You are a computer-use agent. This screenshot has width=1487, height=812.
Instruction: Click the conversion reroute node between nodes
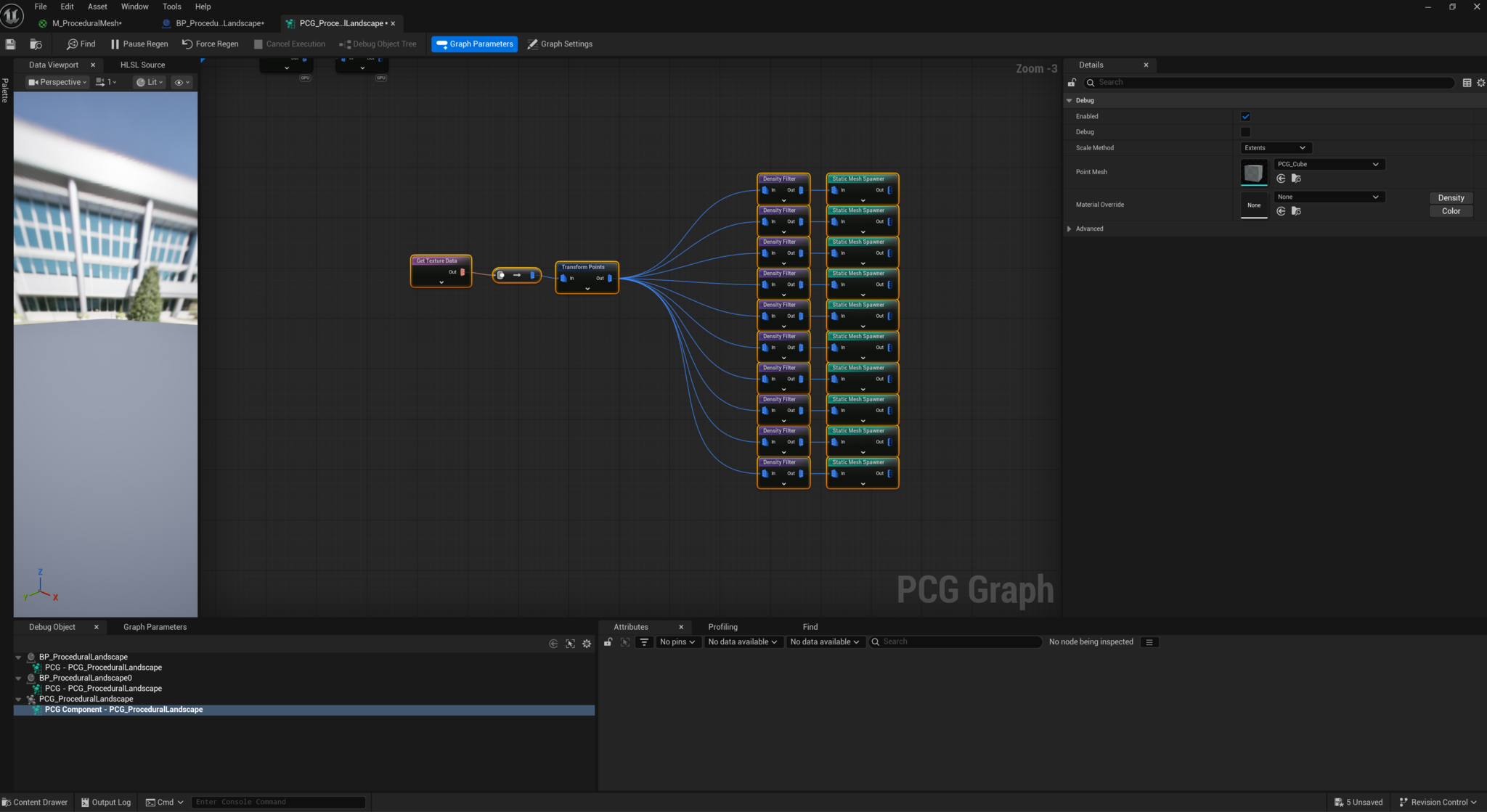(516, 275)
